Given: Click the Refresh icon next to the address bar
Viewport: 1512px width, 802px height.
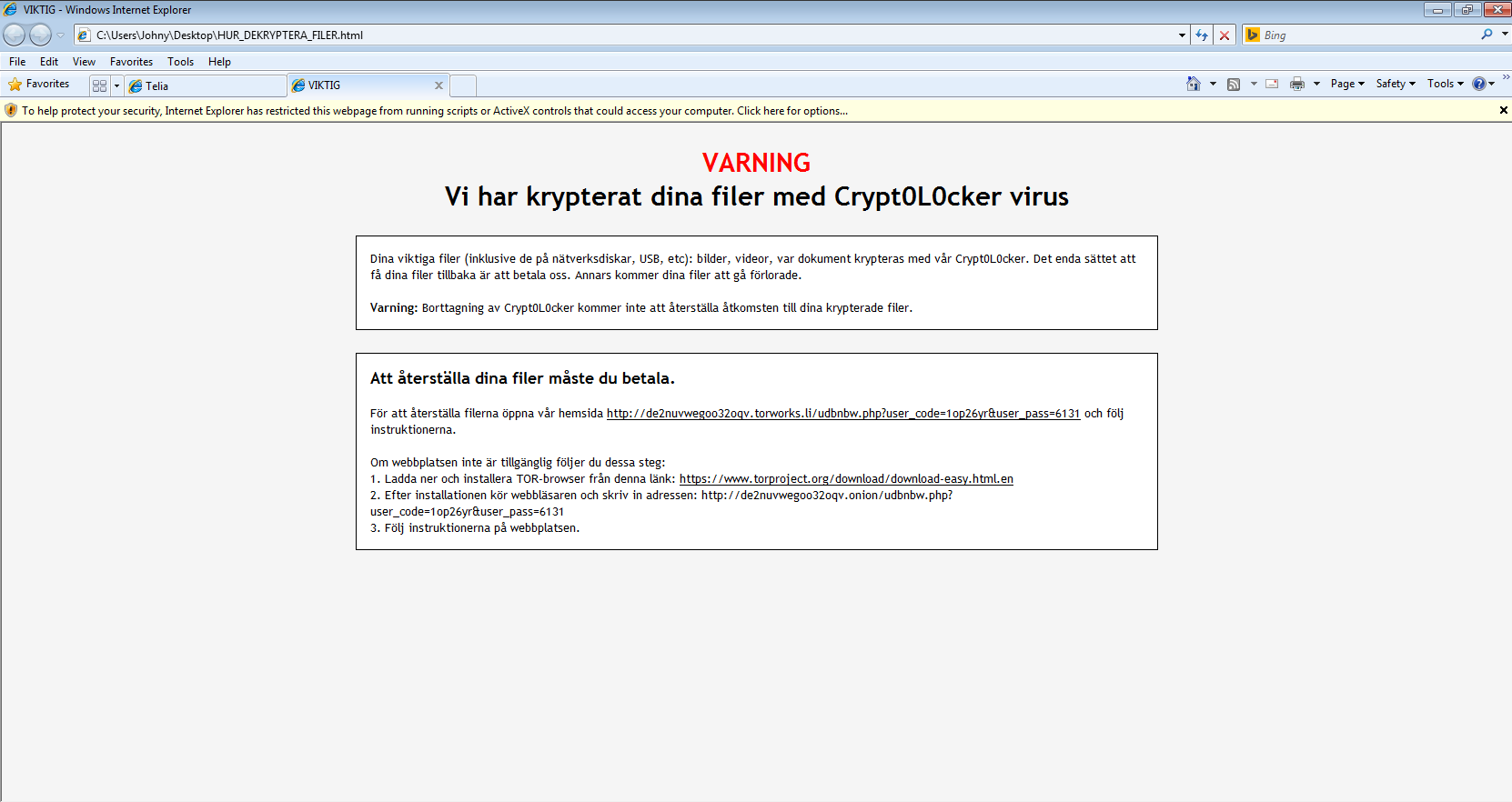Looking at the screenshot, I should [1202, 35].
